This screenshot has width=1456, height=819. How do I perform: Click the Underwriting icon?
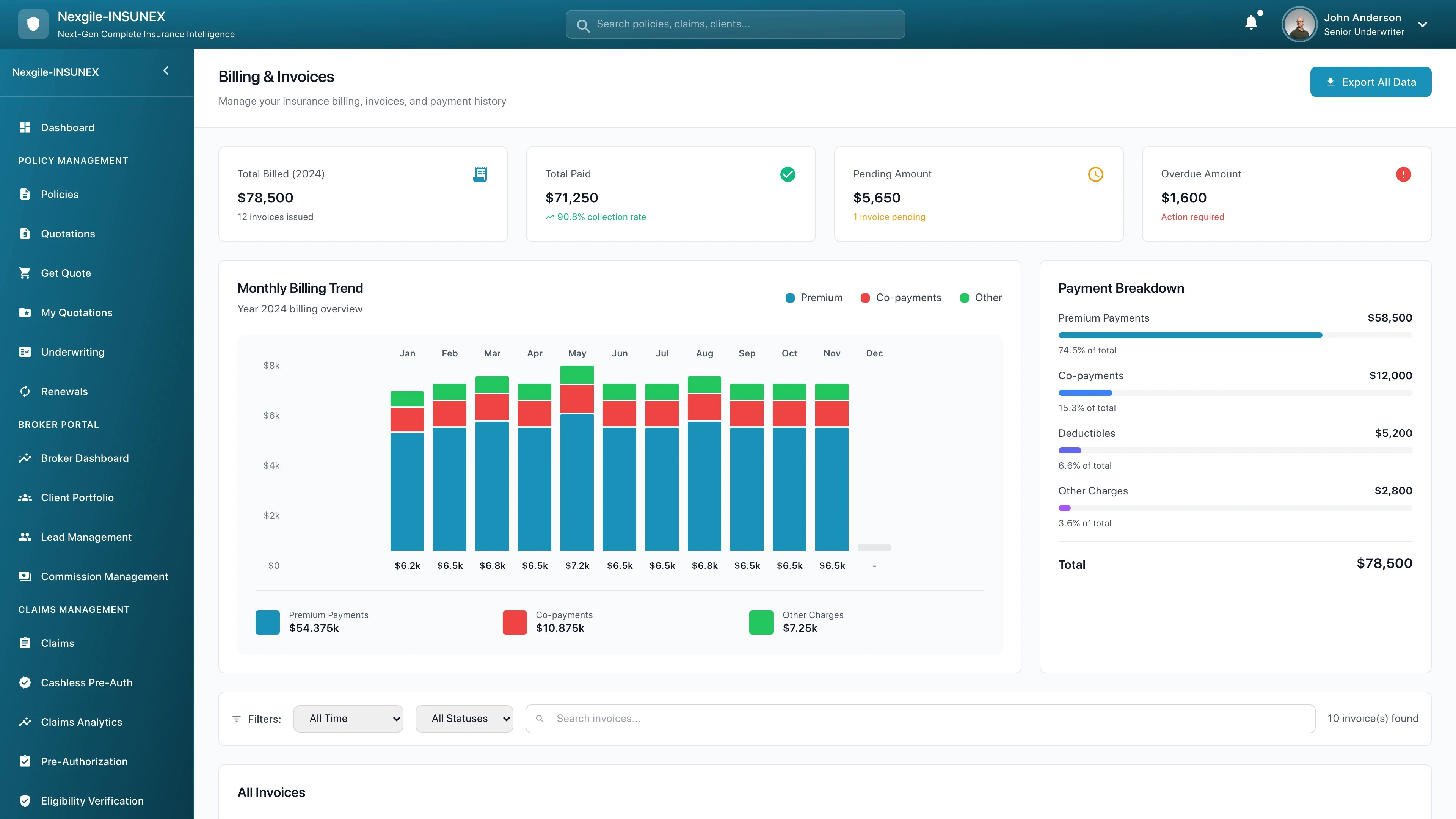tap(25, 351)
